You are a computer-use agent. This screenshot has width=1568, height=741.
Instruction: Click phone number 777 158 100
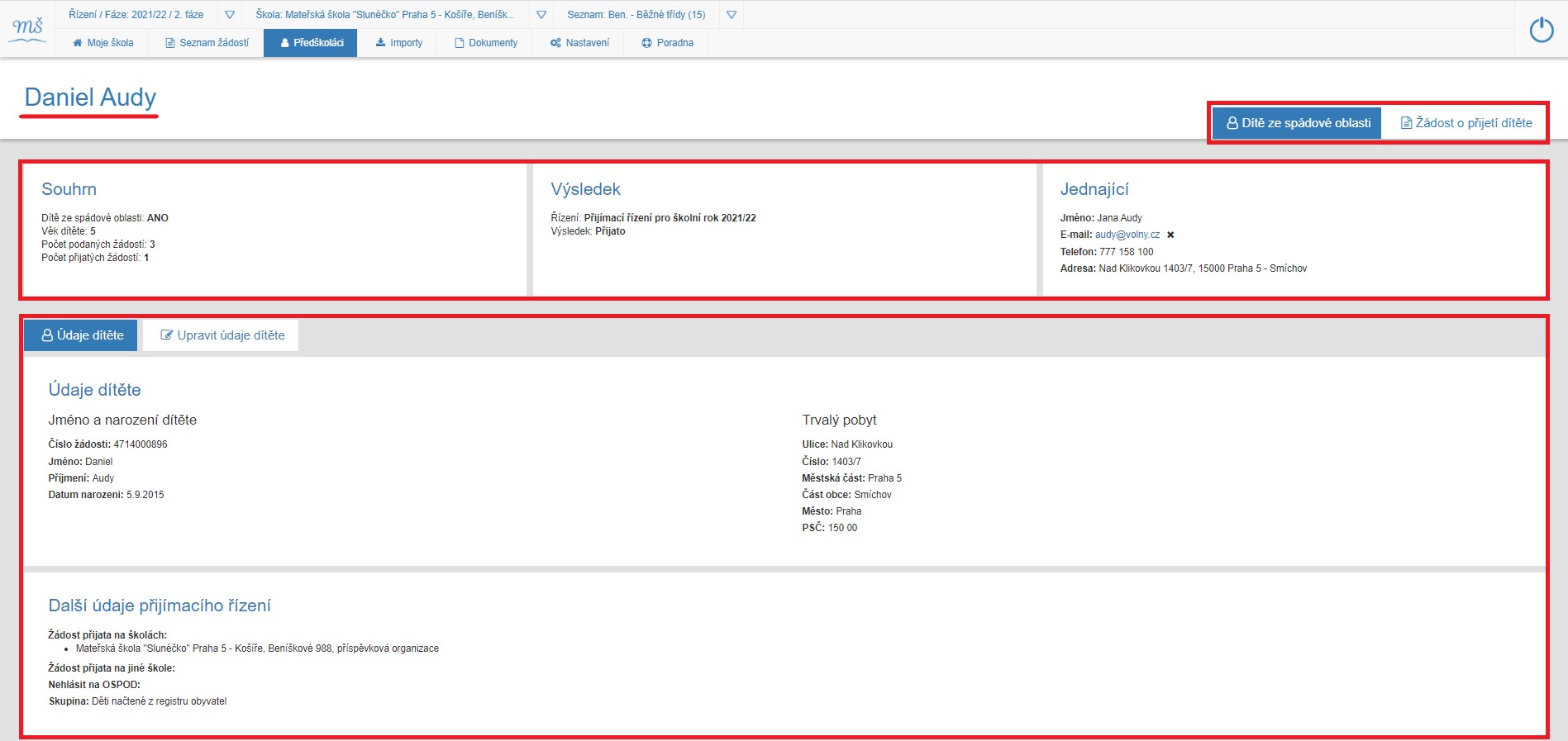pos(1127,252)
